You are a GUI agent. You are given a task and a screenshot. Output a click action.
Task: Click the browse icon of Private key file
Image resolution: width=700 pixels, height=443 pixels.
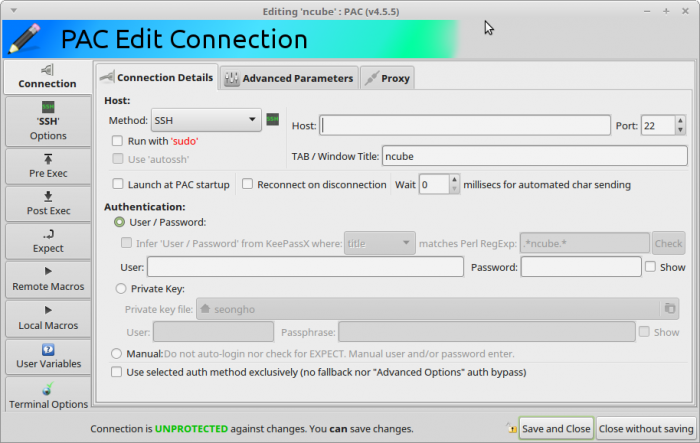[x=670, y=309]
